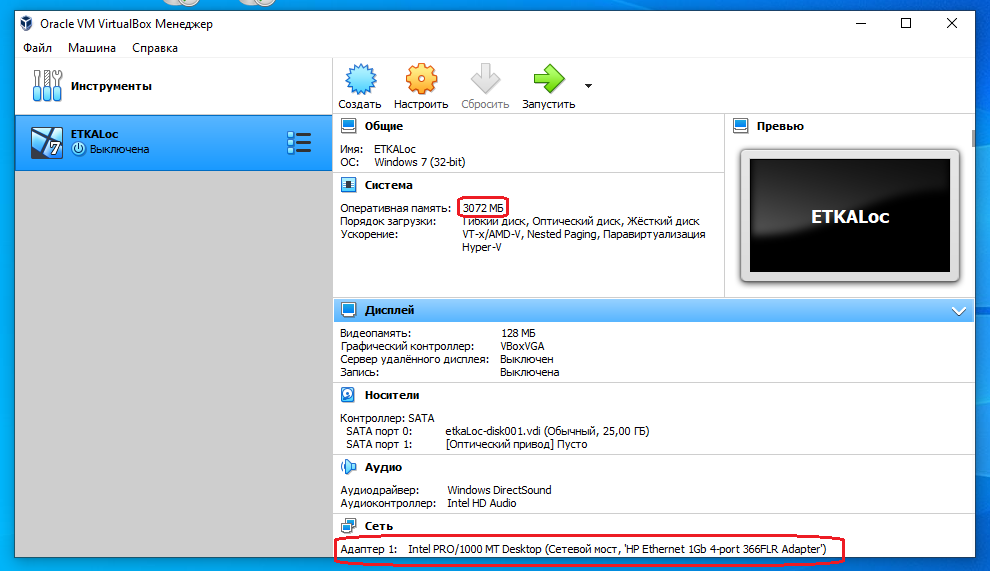This screenshot has height=571, width=990.
Task: Click the ETKALoc preview thumbnail
Action: point(850,215)
